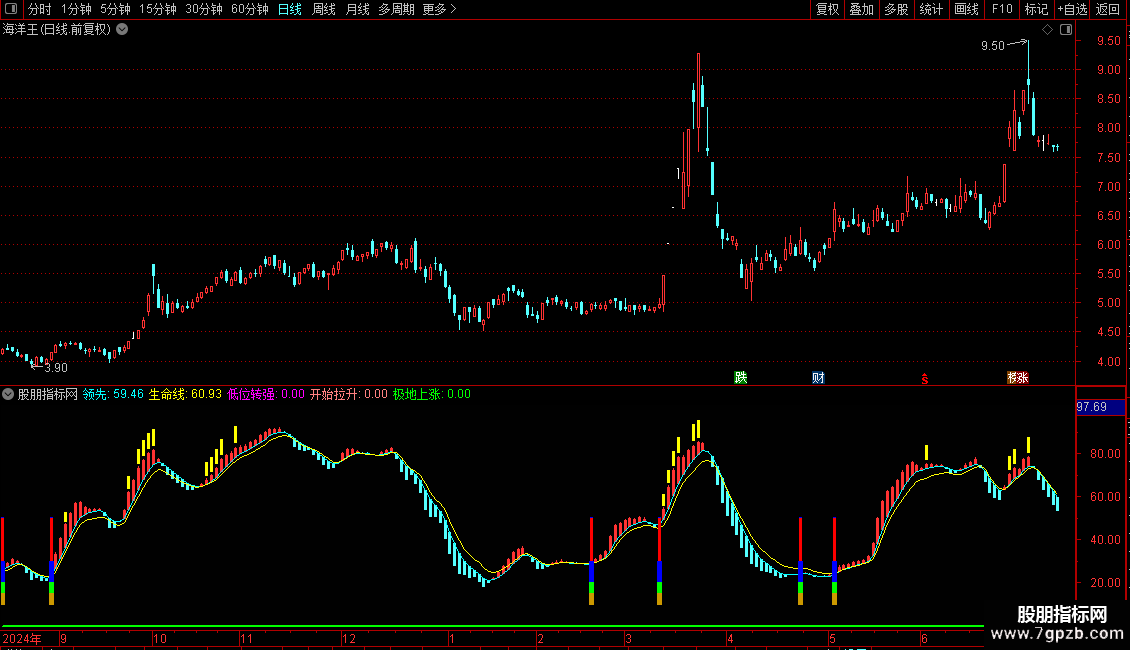This screenshot has height=650, width=1130.
Task: Open the 复权 adjustment option
Action: coord(827,9)
